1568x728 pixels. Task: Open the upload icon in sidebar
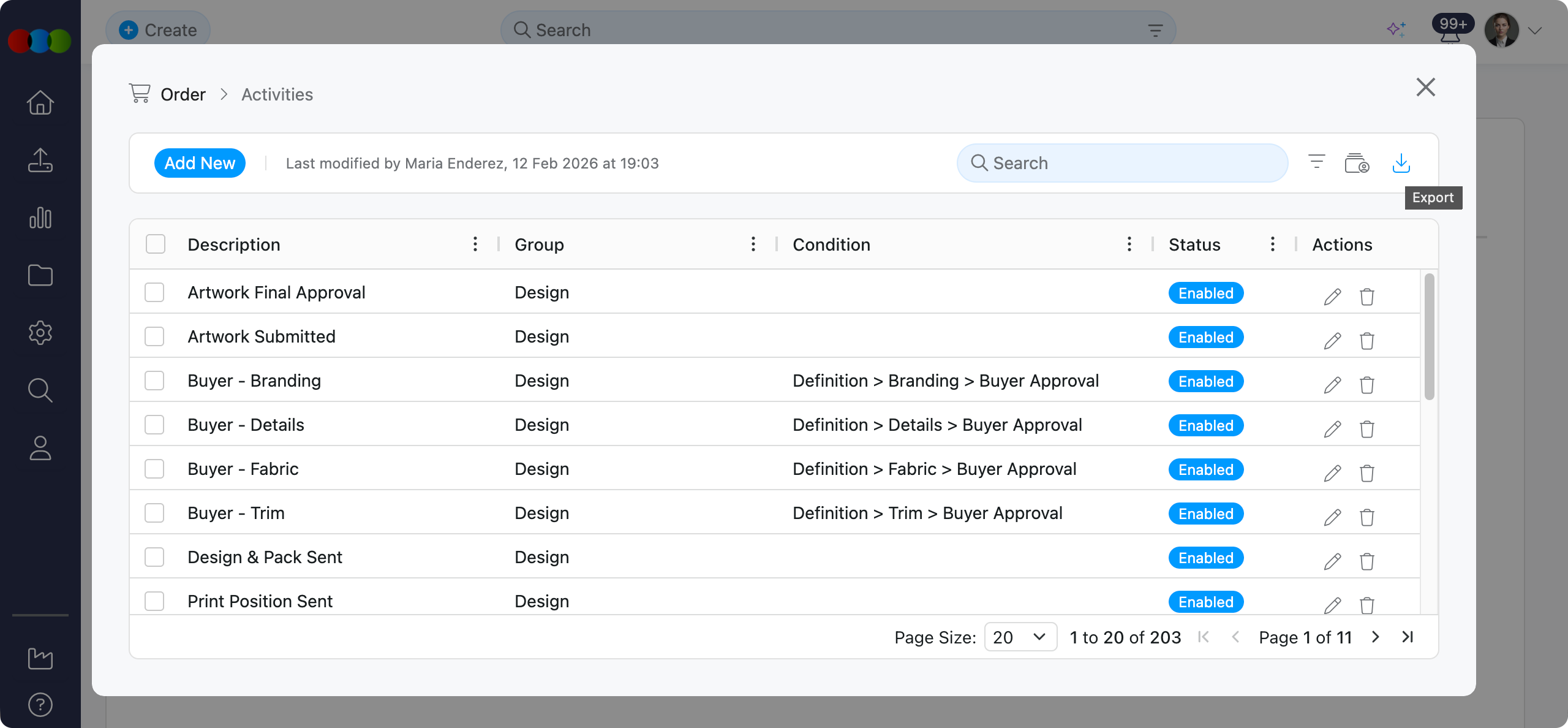(40, 161)
